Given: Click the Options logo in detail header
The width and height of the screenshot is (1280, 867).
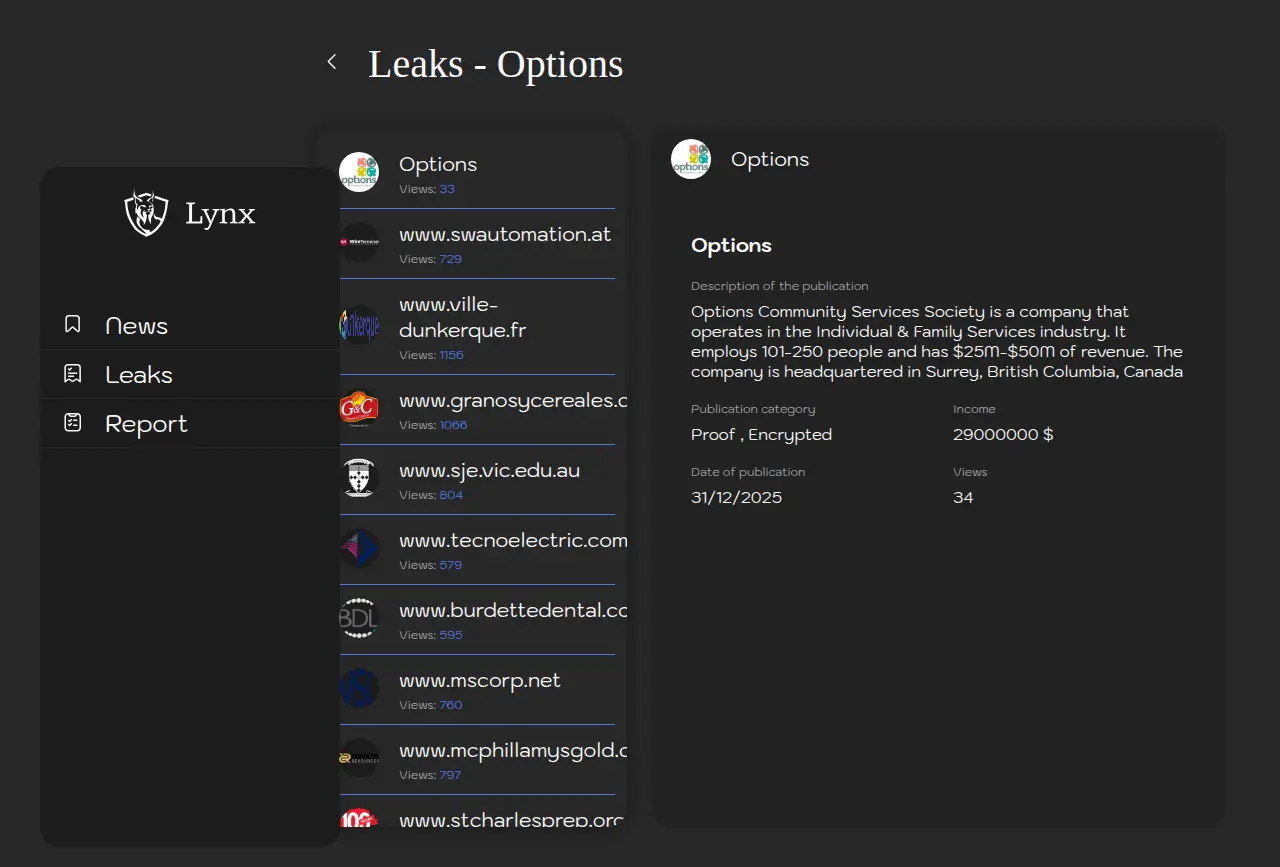Looking at the screenshot, I should [691, 159].
